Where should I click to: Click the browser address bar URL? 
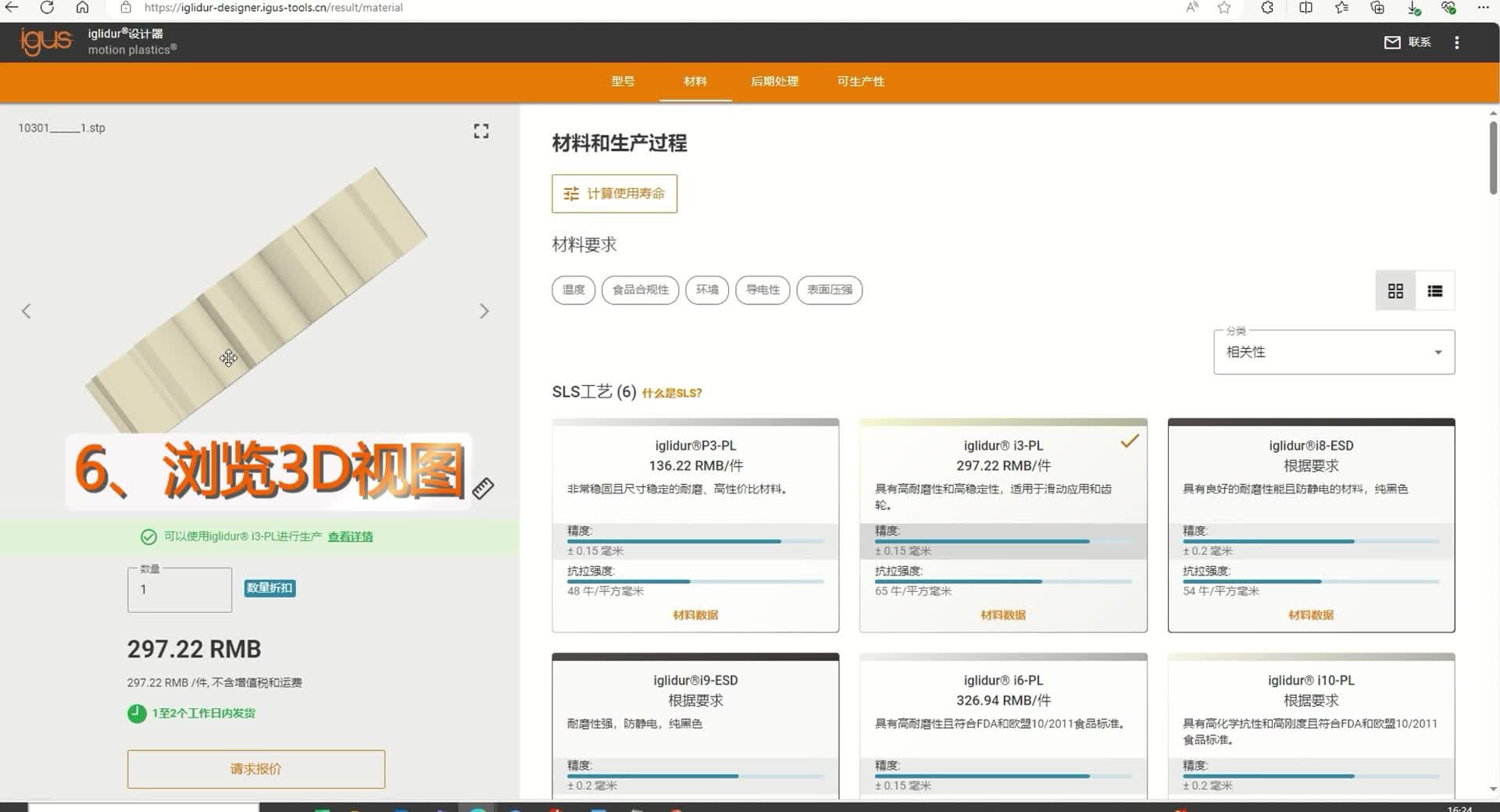pyautogui.click(x=273, y=8)
